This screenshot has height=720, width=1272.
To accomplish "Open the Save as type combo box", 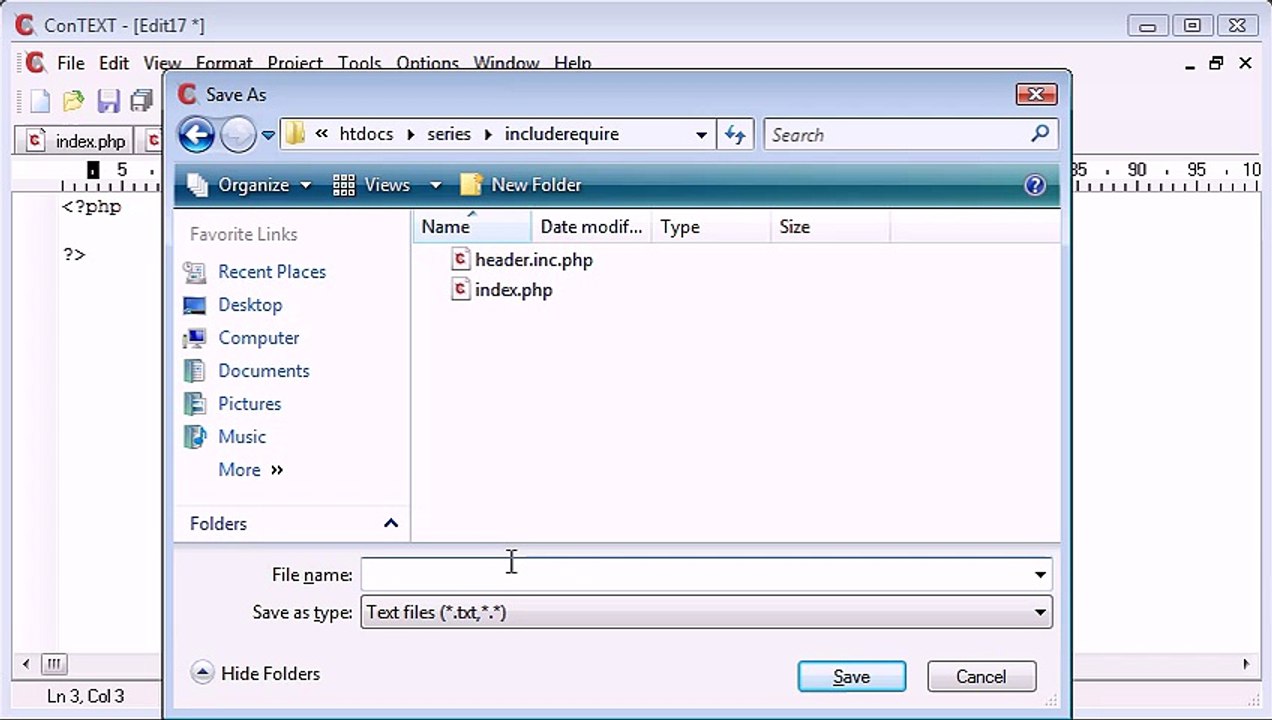I will 706,613.
